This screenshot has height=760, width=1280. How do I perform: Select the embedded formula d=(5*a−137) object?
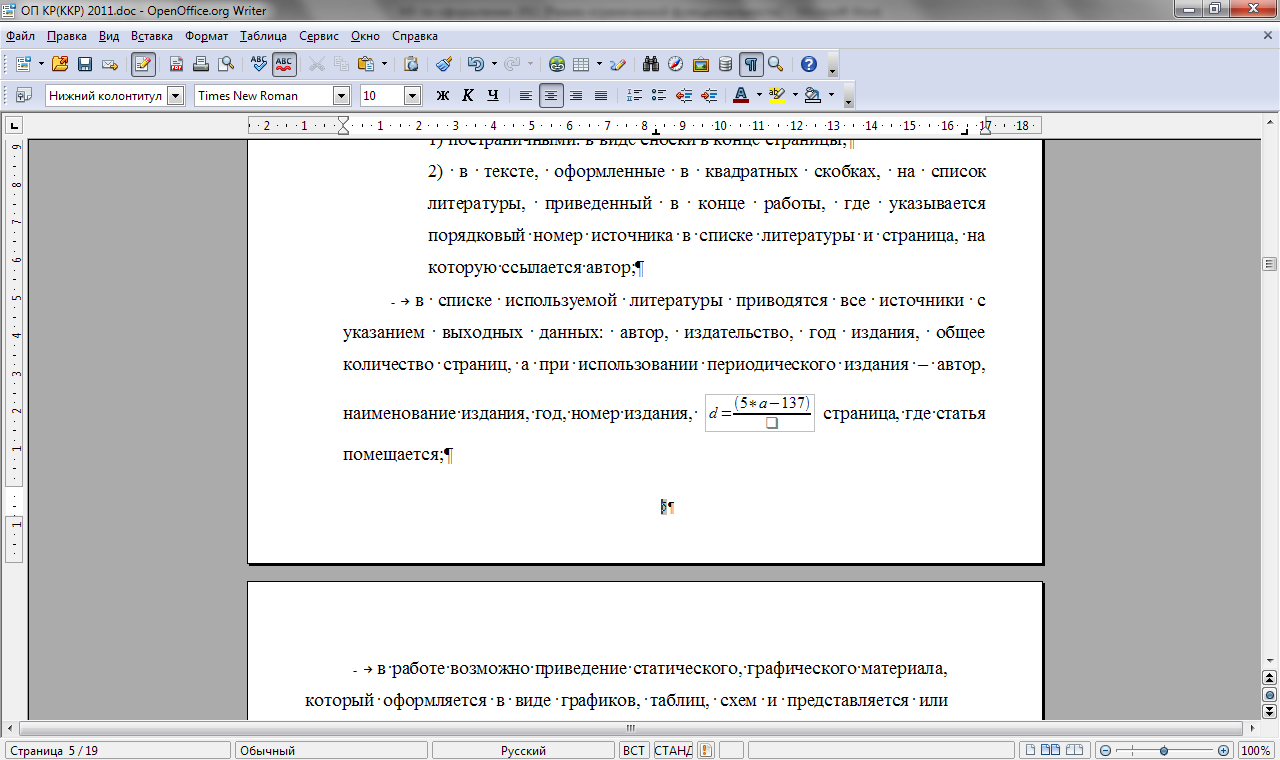tap(760, 412)
